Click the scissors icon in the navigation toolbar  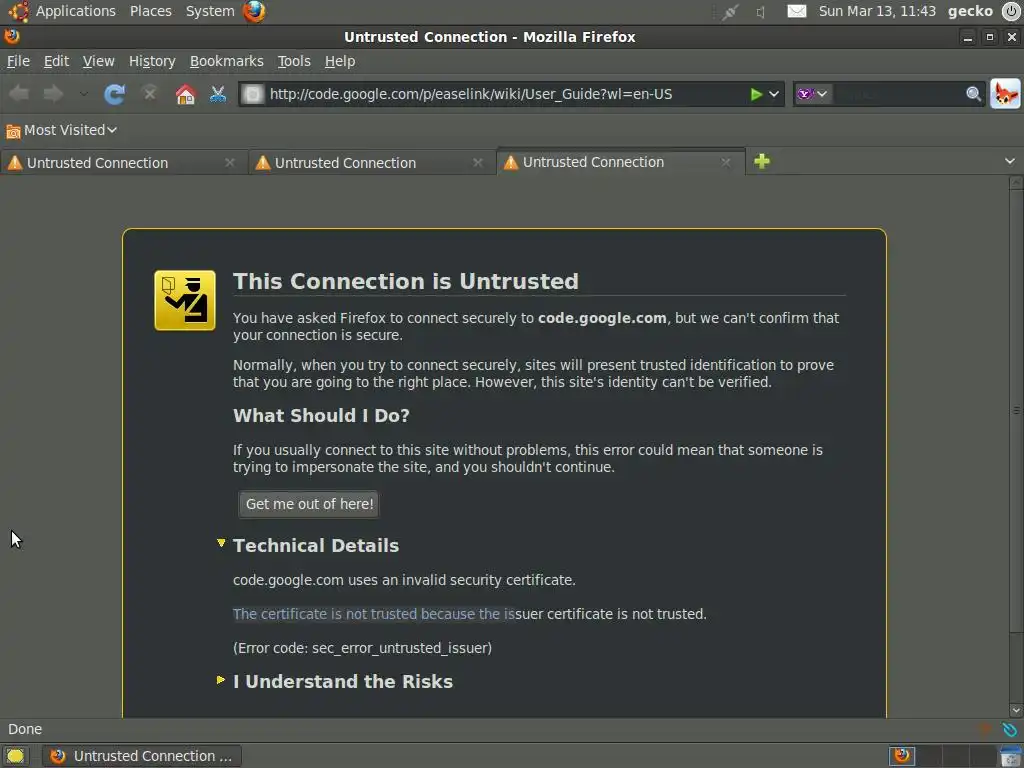point(218,94)
